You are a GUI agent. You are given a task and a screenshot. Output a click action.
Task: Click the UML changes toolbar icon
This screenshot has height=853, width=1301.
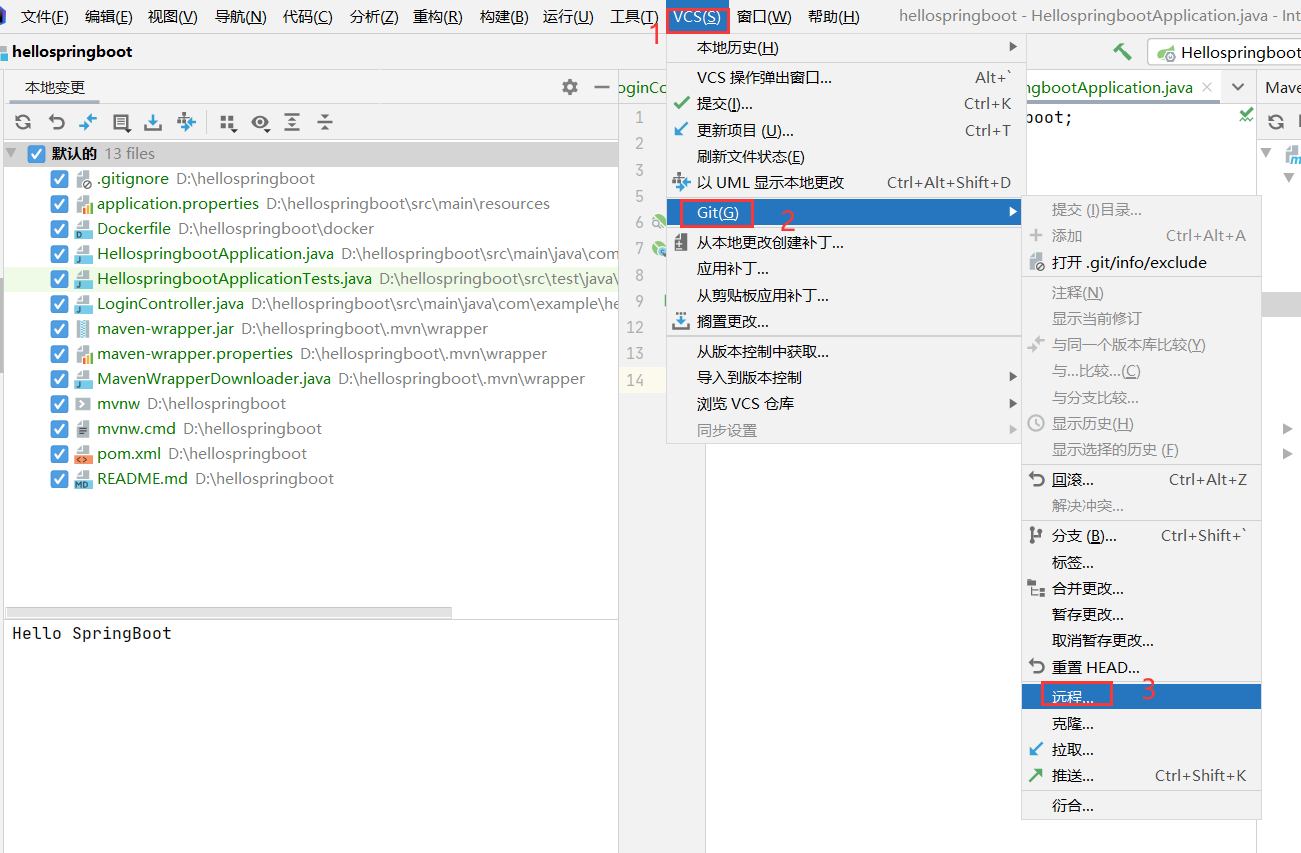click(186, 122)
